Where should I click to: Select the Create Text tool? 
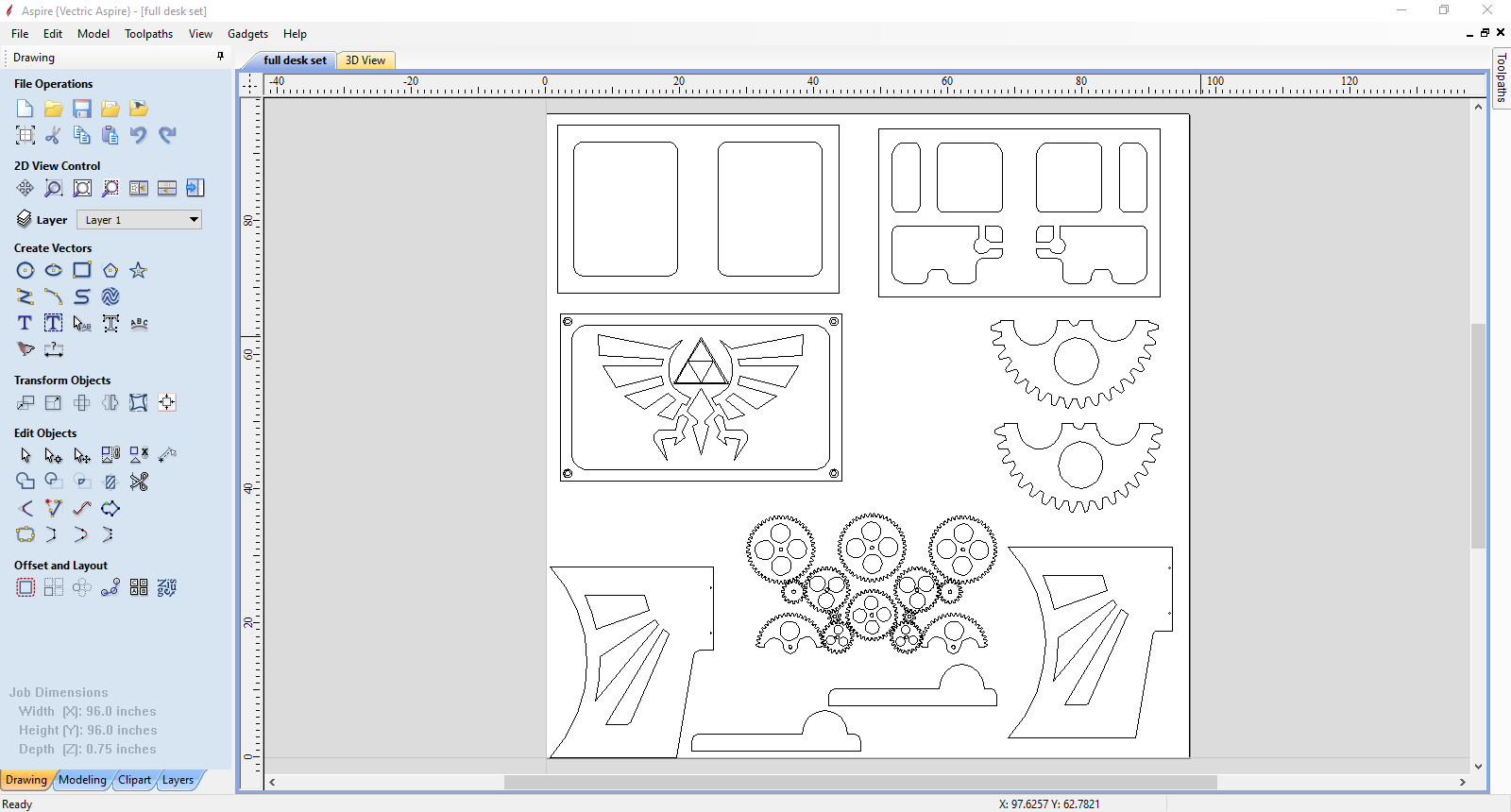coord(25,323)
